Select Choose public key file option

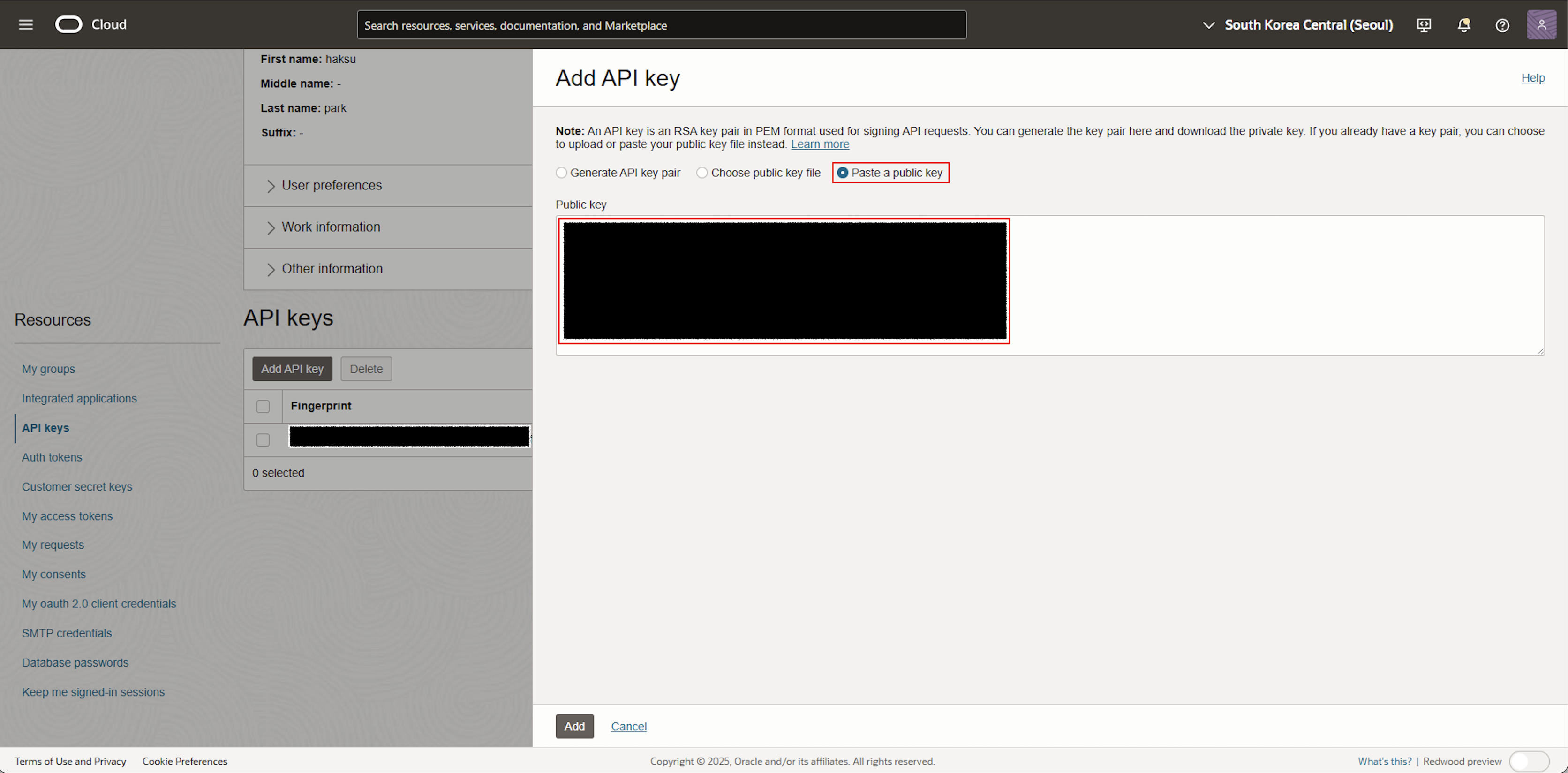coord(702,173)
